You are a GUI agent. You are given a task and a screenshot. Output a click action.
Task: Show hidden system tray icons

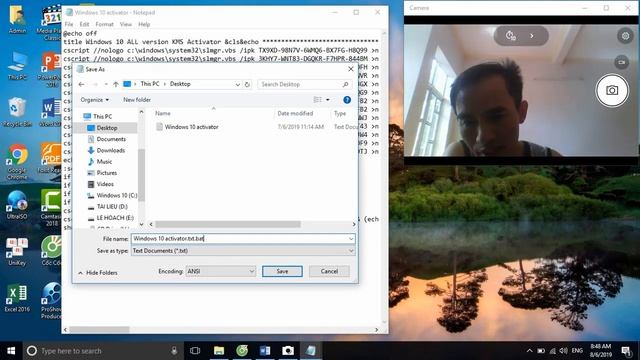click(x=529, y=351)
